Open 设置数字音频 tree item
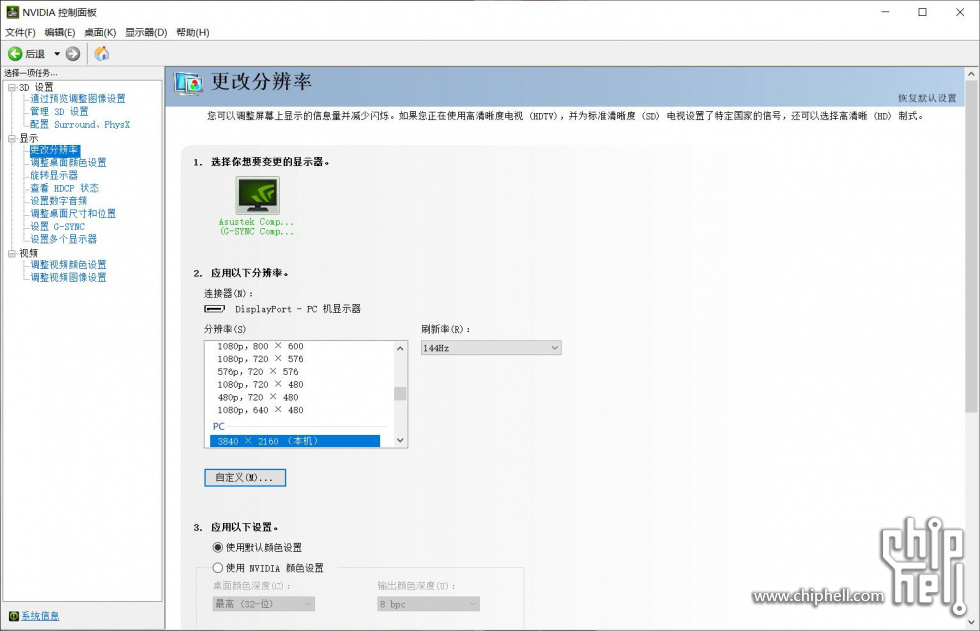This screenshot has width=980, height=631. (59, 201)
